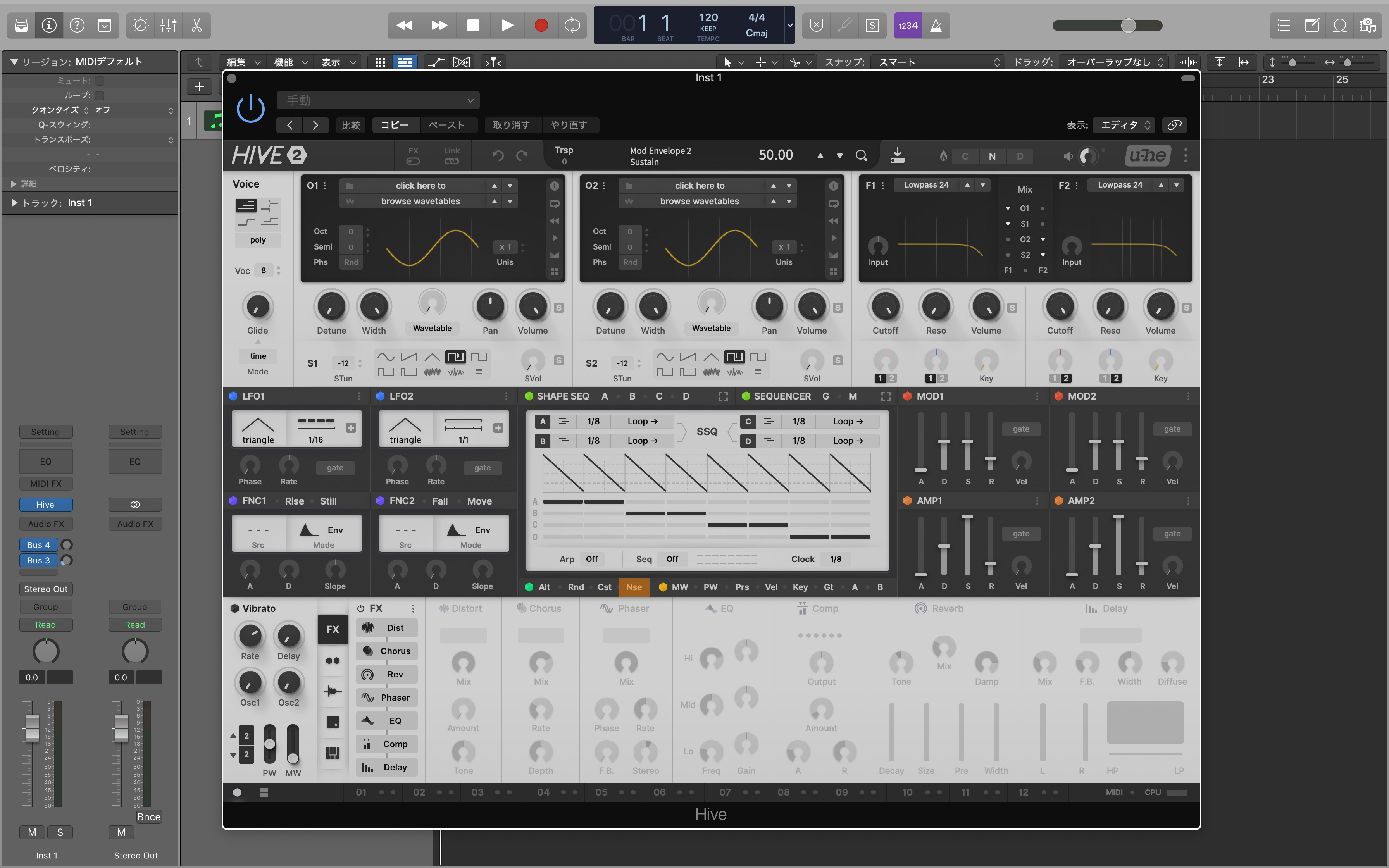
Task: Toggle the metronome icon
Action: [936, 25]
